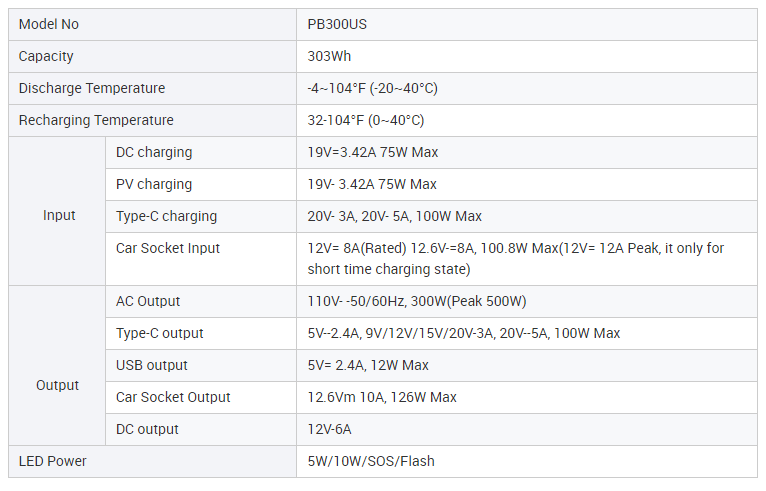Select the AC Output row label
This screenshot has width=766, height=491.
coord(148,301)
